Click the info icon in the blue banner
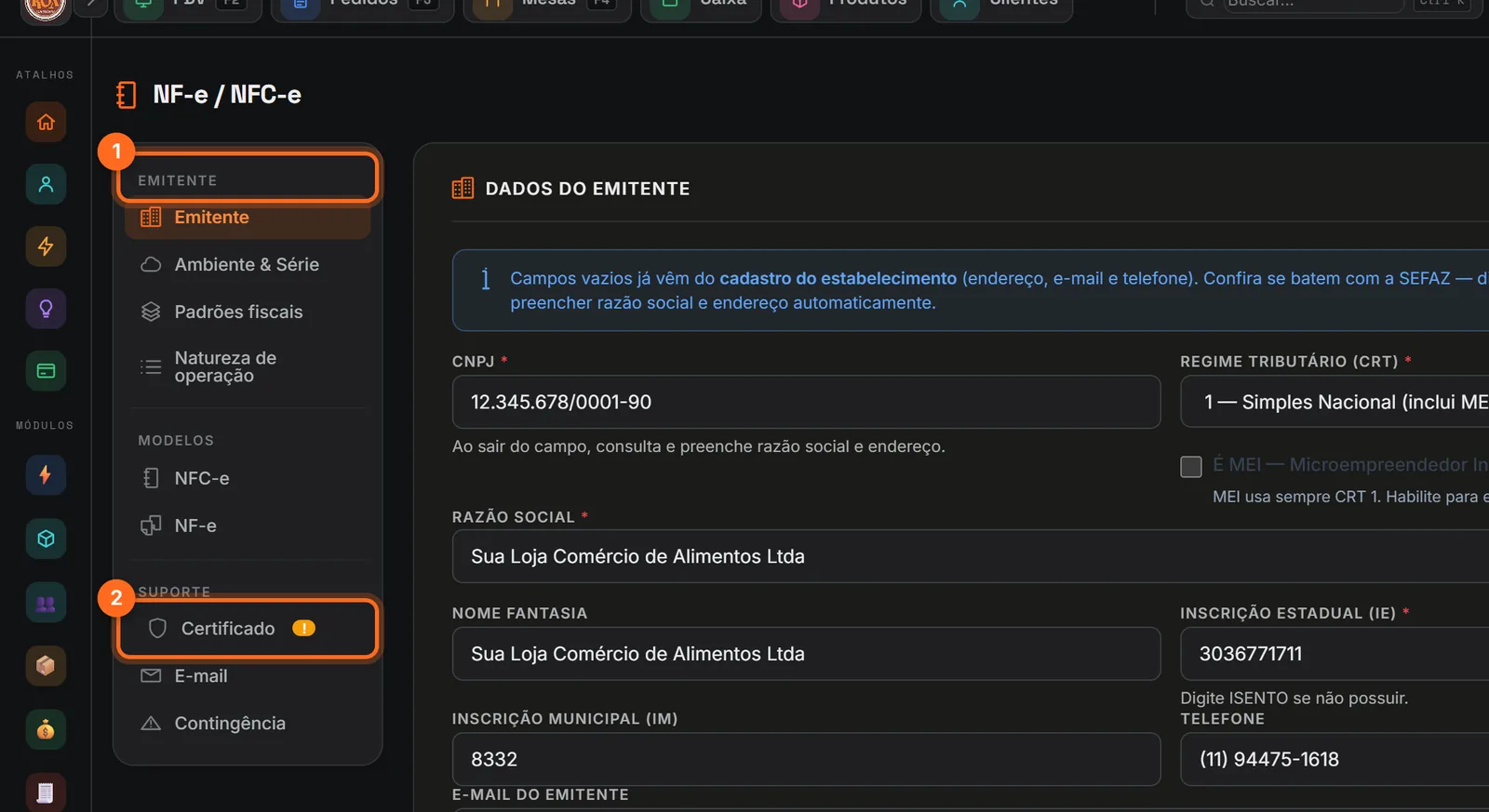Viewport: 1489px width, 812px height. pyautogui.click(x=485, y=278)
